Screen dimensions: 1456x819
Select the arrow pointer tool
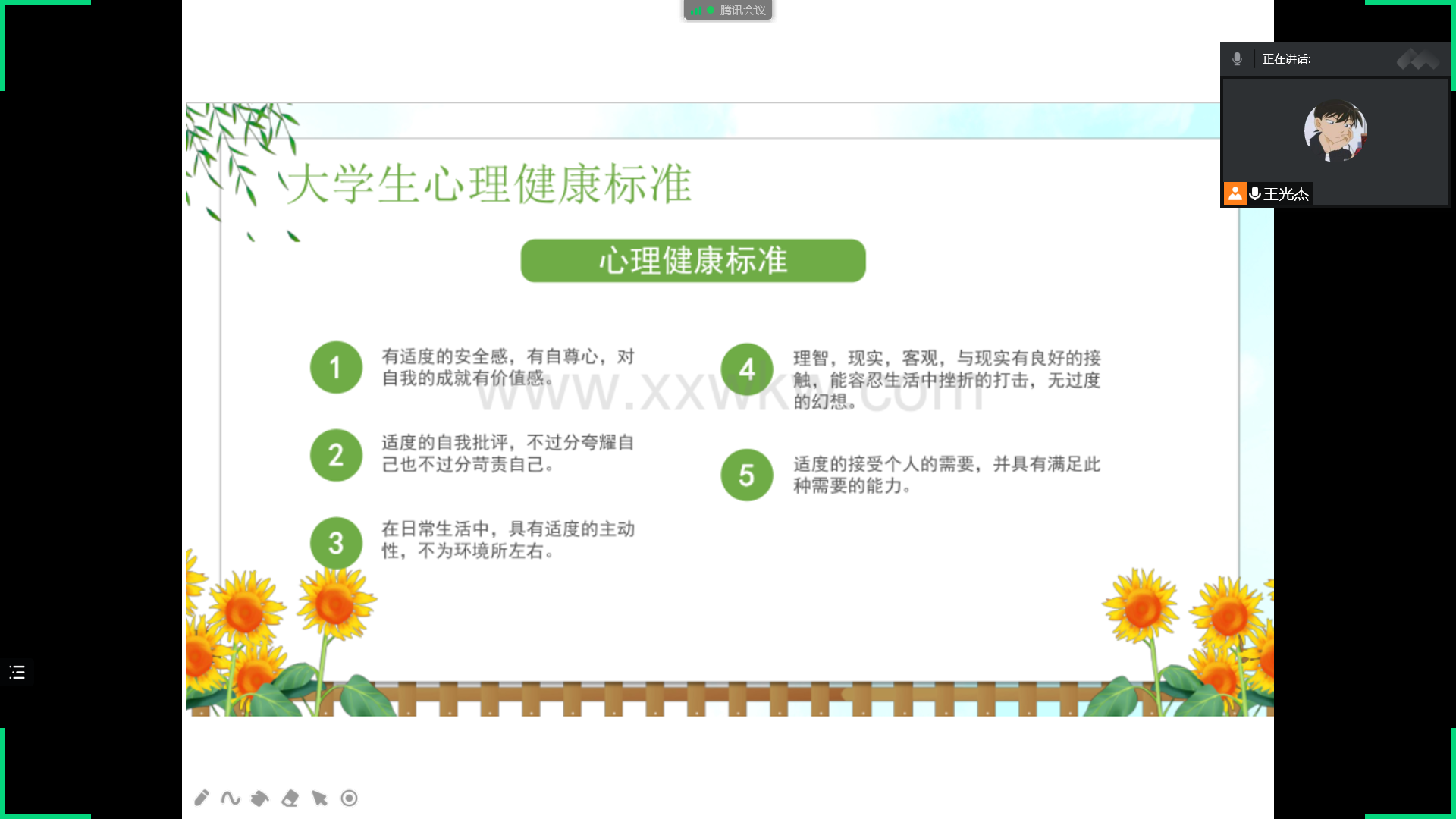pos(319,798)
